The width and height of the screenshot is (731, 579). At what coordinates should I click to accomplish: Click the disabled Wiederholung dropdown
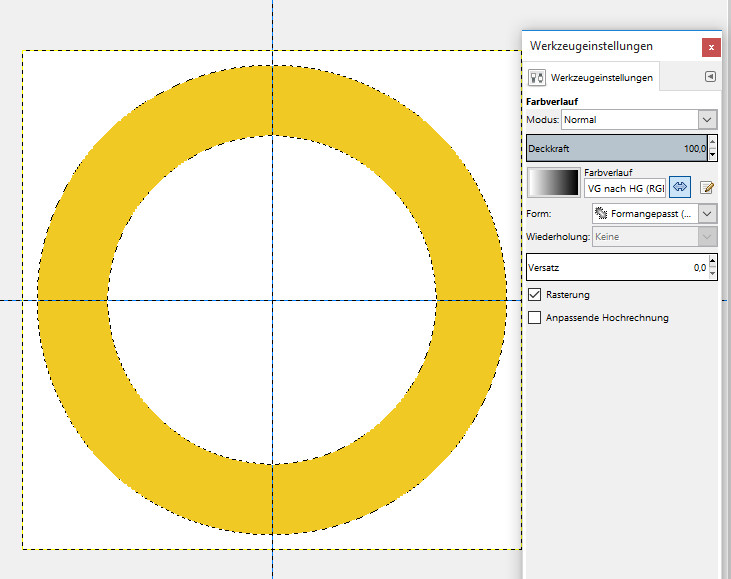click(x=654, y=237)
